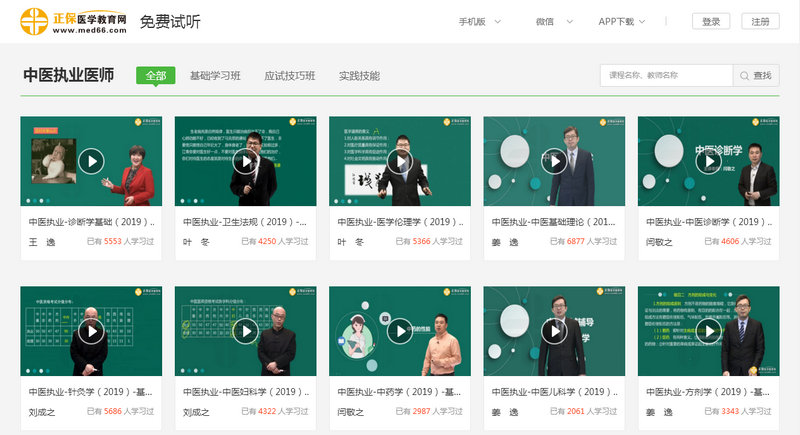Image resolution: width=800 pixels, height=435 pixels.
Task: Switch to the 应试技巧班 tab
Action: tap(289, 75)
